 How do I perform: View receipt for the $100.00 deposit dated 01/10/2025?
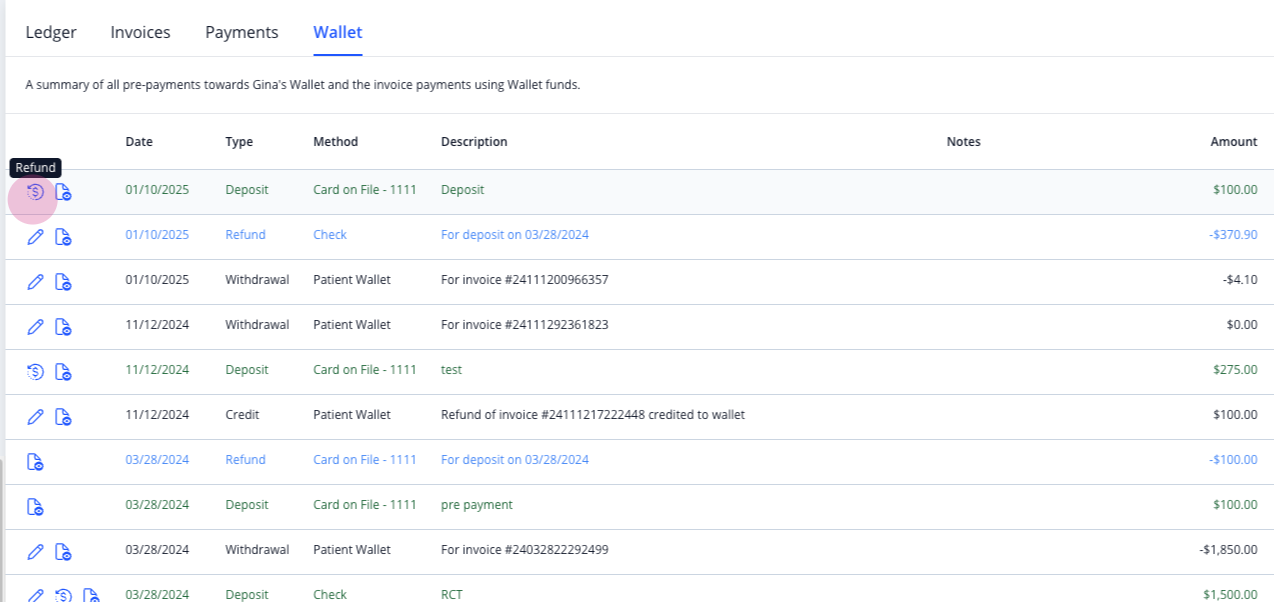(63, 192)
